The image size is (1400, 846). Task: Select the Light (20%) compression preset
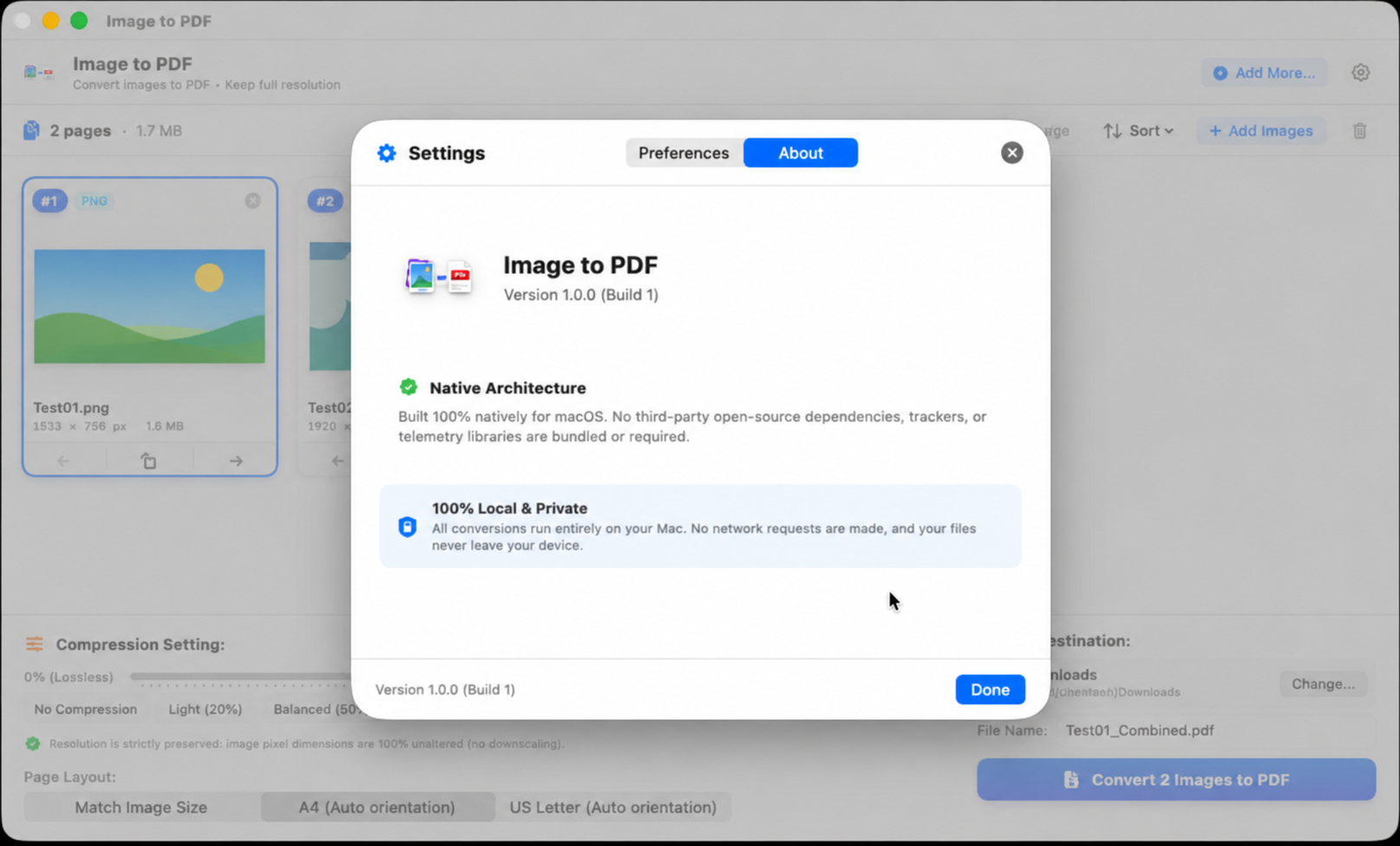pyautogui.click(x=205, y=709)
